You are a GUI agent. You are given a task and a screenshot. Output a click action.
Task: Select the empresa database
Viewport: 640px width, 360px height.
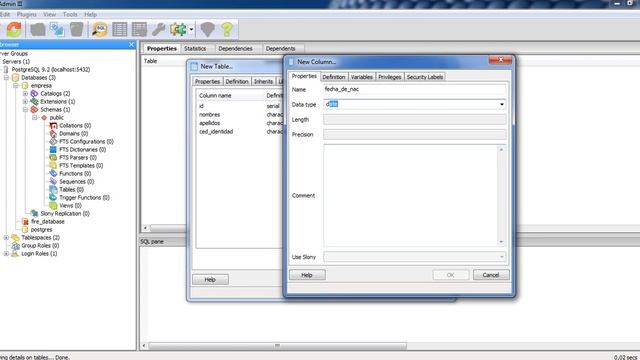coord(41,86)
